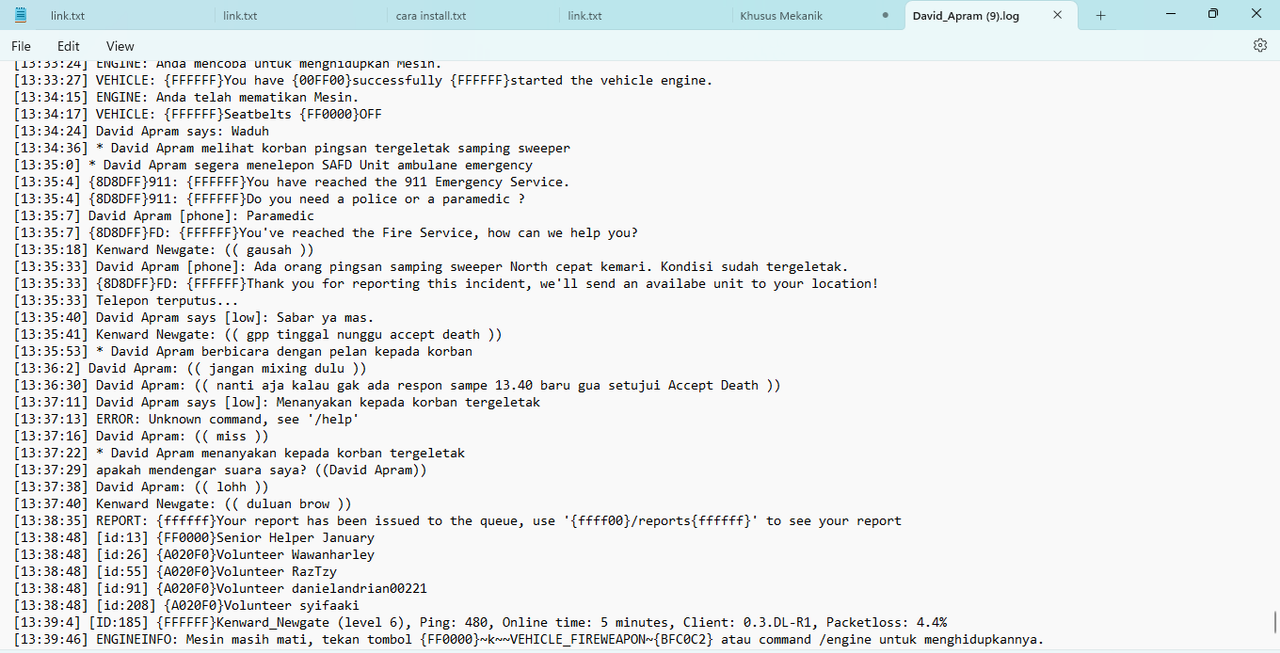1280x653 pixels.
Task: Click the line 'David Apram says: Waduh'
Action: (141, 131)
